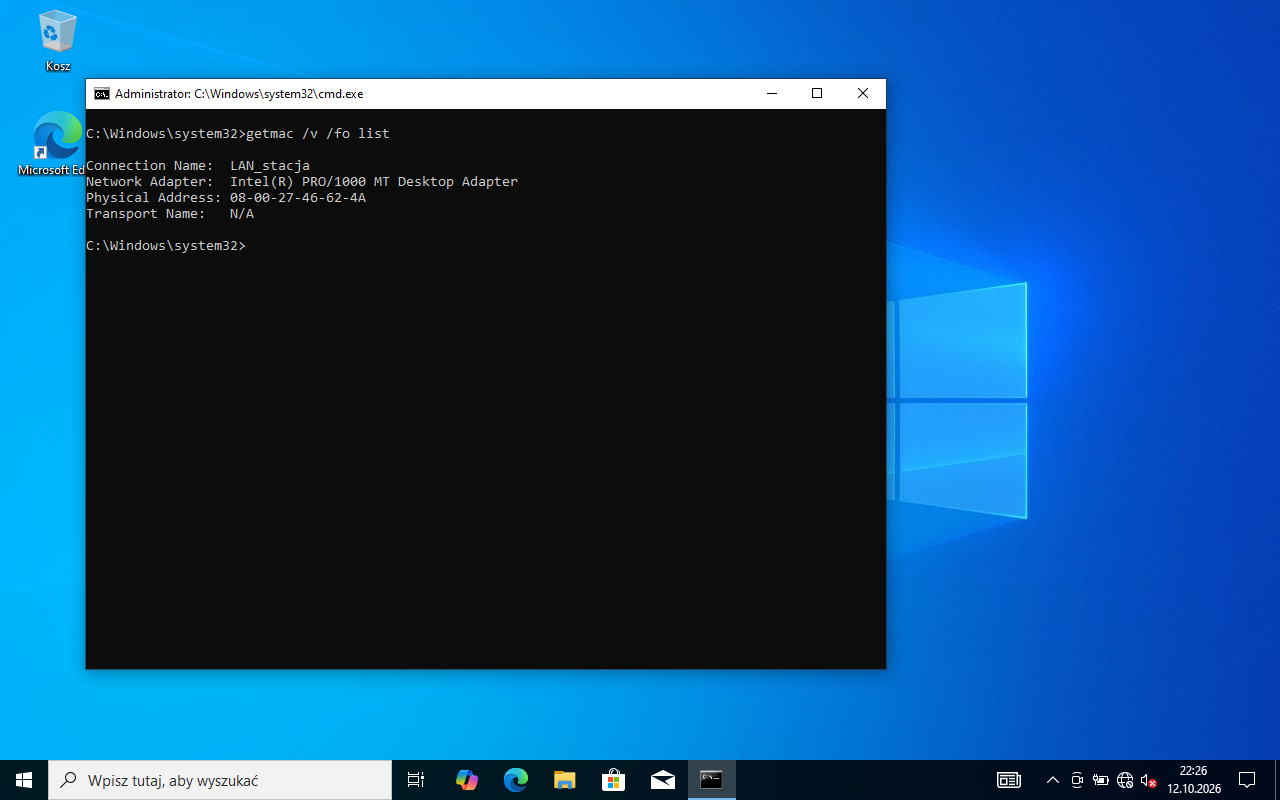
Task: Open the clock and date 22:26 flyout
Action: (x=1194, y=780)
